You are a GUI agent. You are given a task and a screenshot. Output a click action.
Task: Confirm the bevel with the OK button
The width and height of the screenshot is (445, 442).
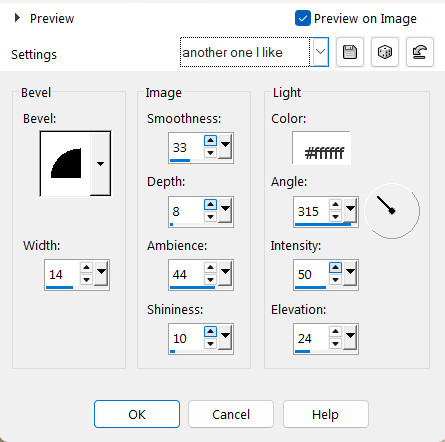137,414
